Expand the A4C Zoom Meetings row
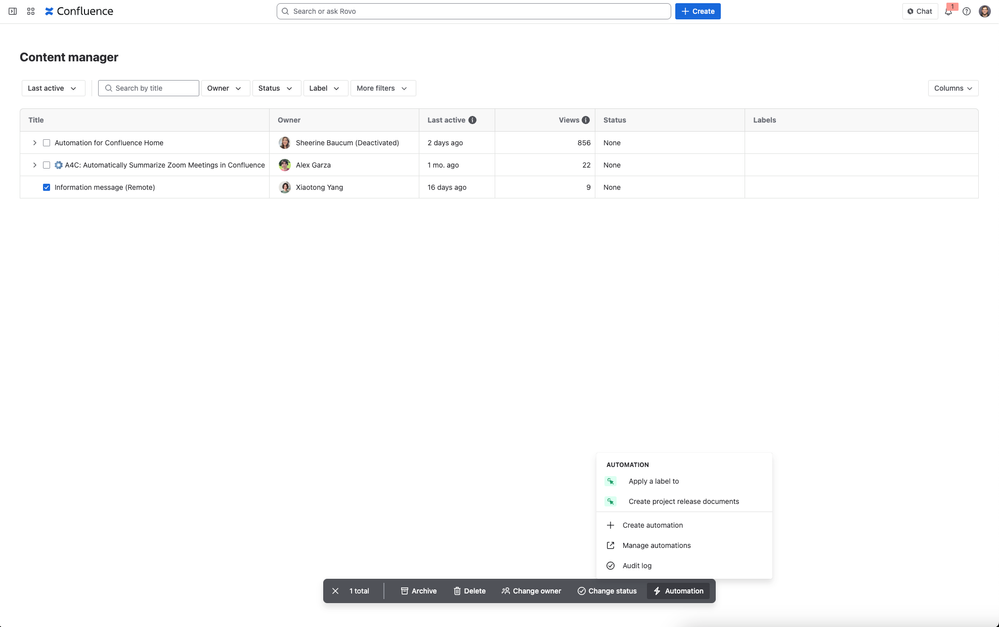 coord(34,165)
